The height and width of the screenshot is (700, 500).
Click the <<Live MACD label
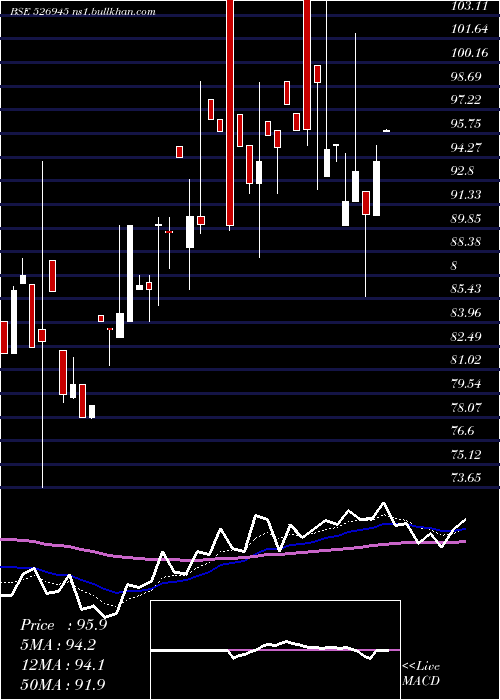421,674
